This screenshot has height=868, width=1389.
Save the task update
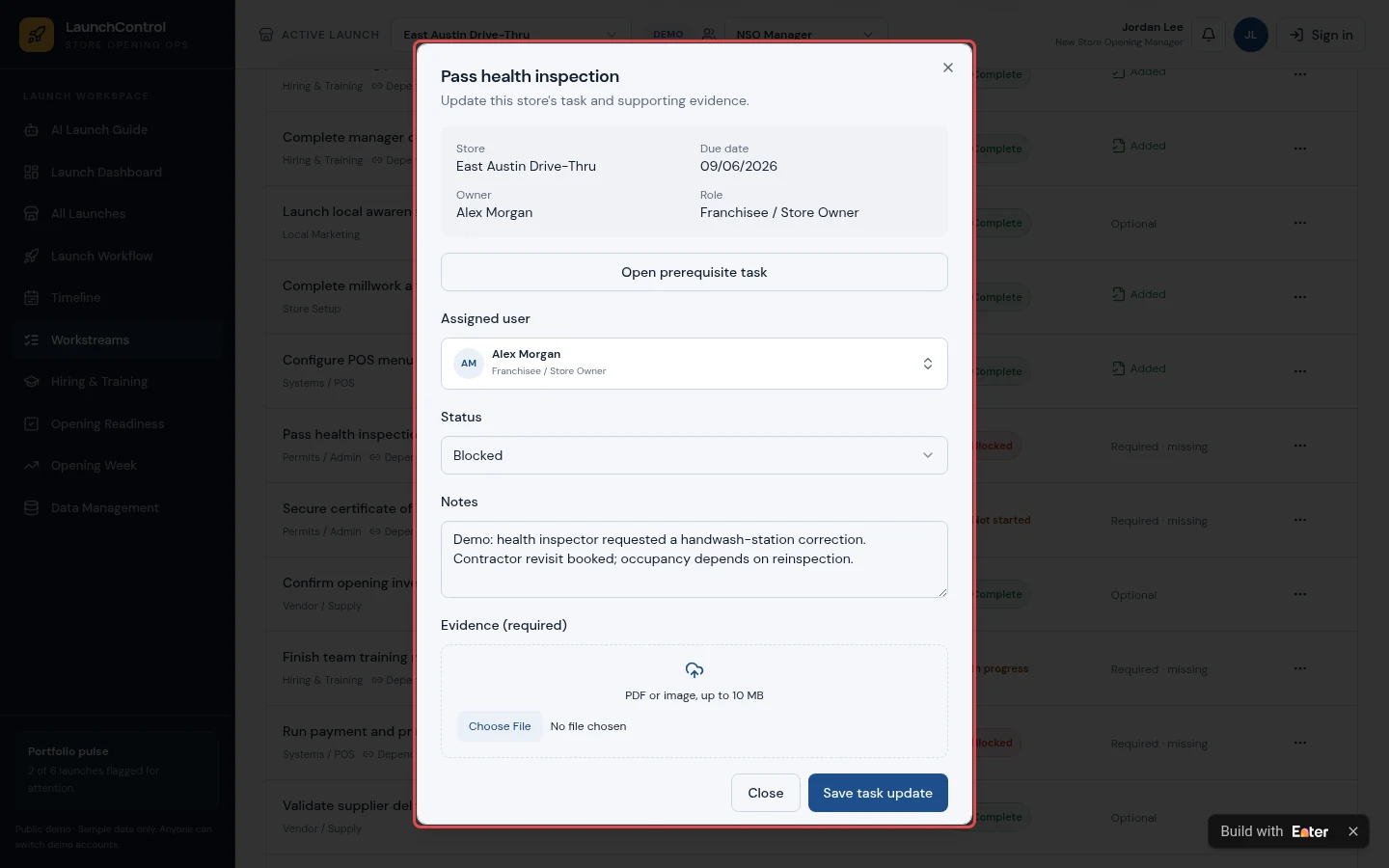coord(878,793)
